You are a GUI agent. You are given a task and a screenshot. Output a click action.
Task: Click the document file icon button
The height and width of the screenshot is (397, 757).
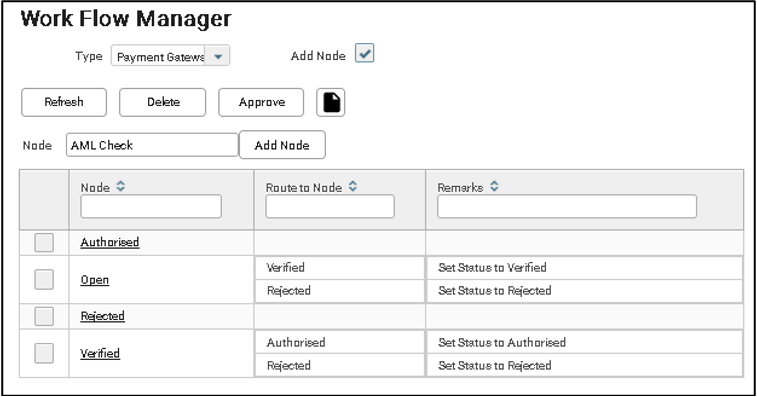(x=331, y=102)
